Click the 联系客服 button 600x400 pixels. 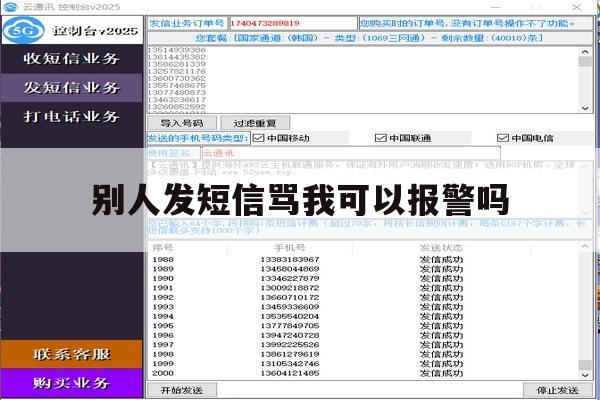point(72,354)
